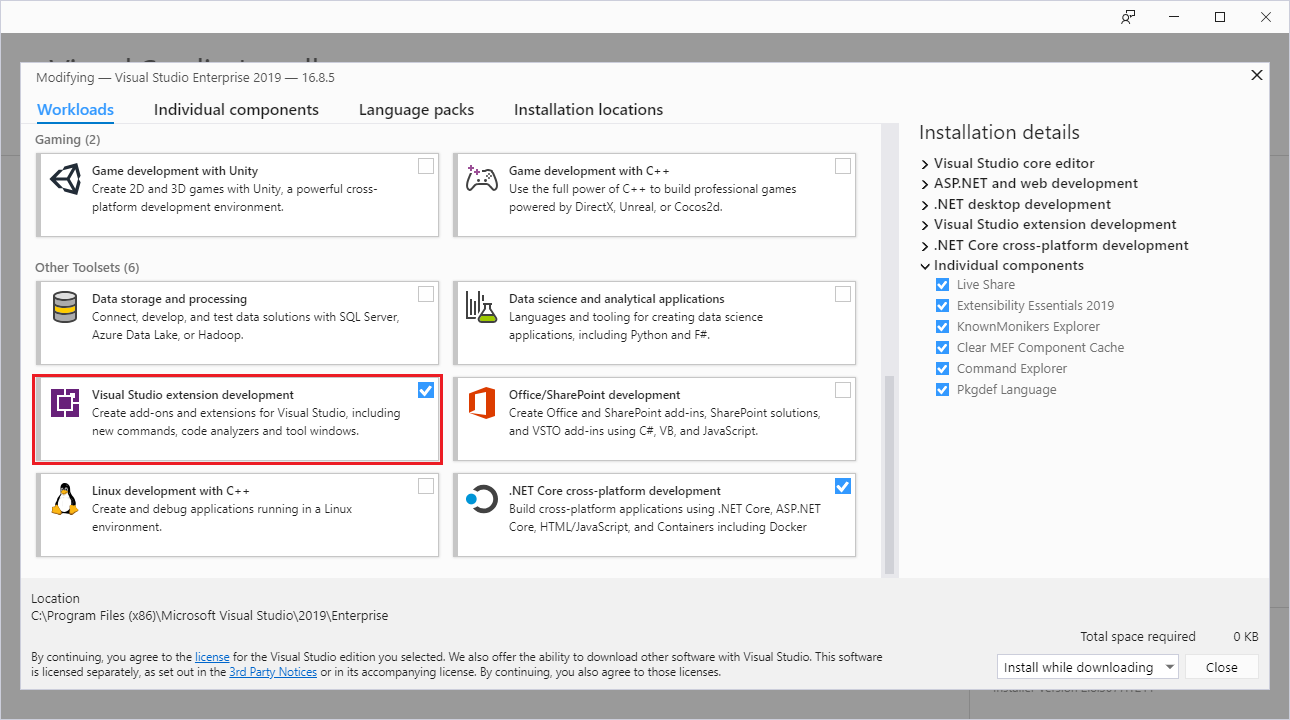This screenshot has width=1290, height=720.
Task: Click the Total space required 0 KB value
Action: click(x=1245, y=636)
